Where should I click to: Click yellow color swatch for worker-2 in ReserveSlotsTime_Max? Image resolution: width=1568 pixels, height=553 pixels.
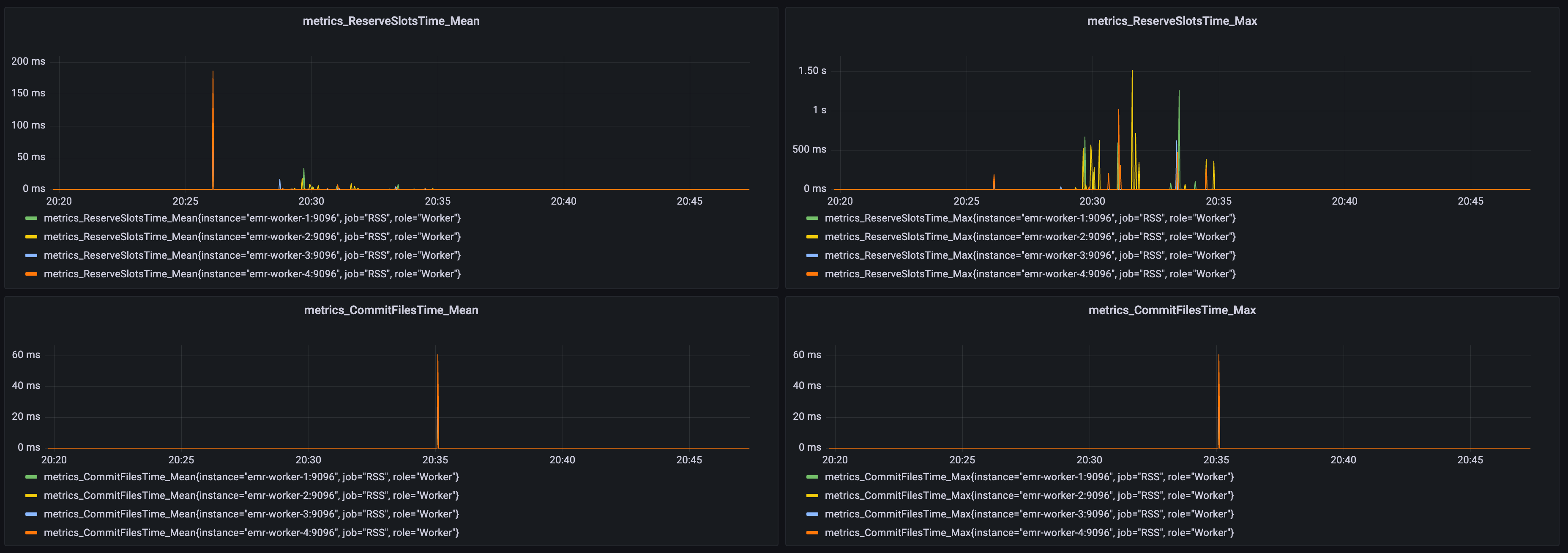812,236
